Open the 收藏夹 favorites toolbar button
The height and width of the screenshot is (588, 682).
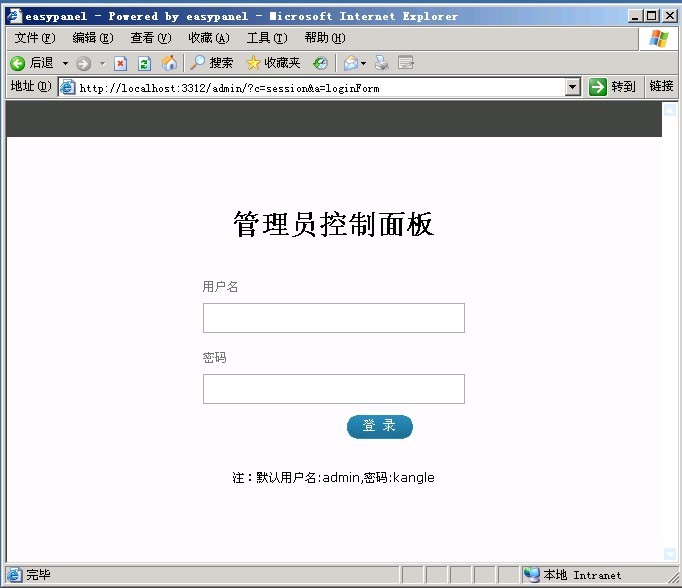point(273,63)
